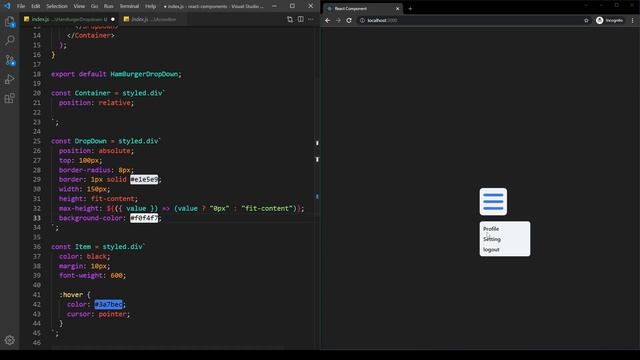Click the #f0f4f7 background color value
The width and height of the screenshot is (640, 360).
[x=144, y=218]
